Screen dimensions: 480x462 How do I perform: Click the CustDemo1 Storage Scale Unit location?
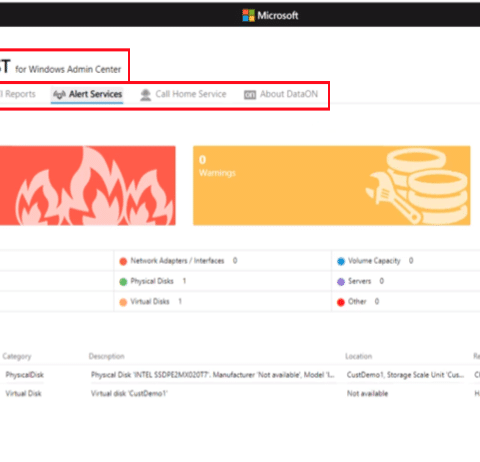coord(405,375)
